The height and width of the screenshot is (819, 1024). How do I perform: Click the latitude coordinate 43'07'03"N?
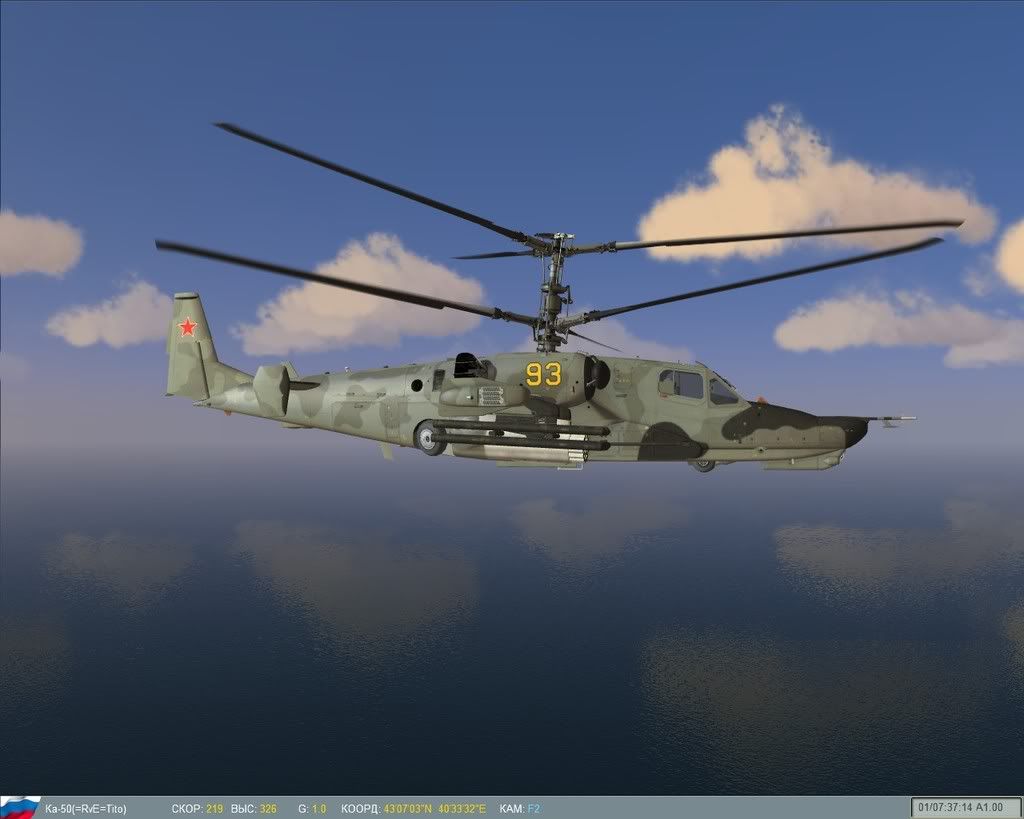[x=408, y=809]
